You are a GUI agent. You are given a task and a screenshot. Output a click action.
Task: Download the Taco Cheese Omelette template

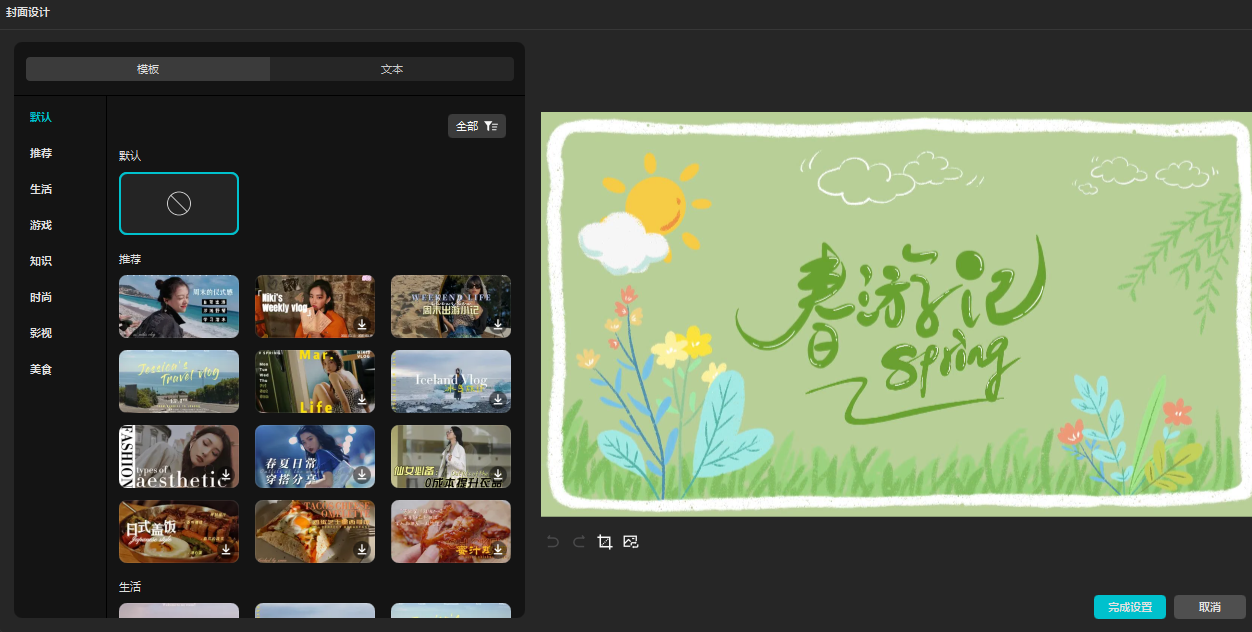pyautogui.click(x=362, y=550)
